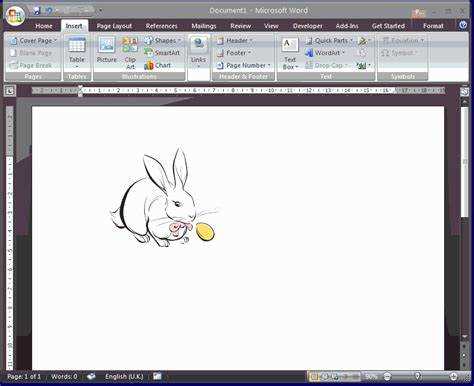Expand the Page Number dropdown

[243, 65]
